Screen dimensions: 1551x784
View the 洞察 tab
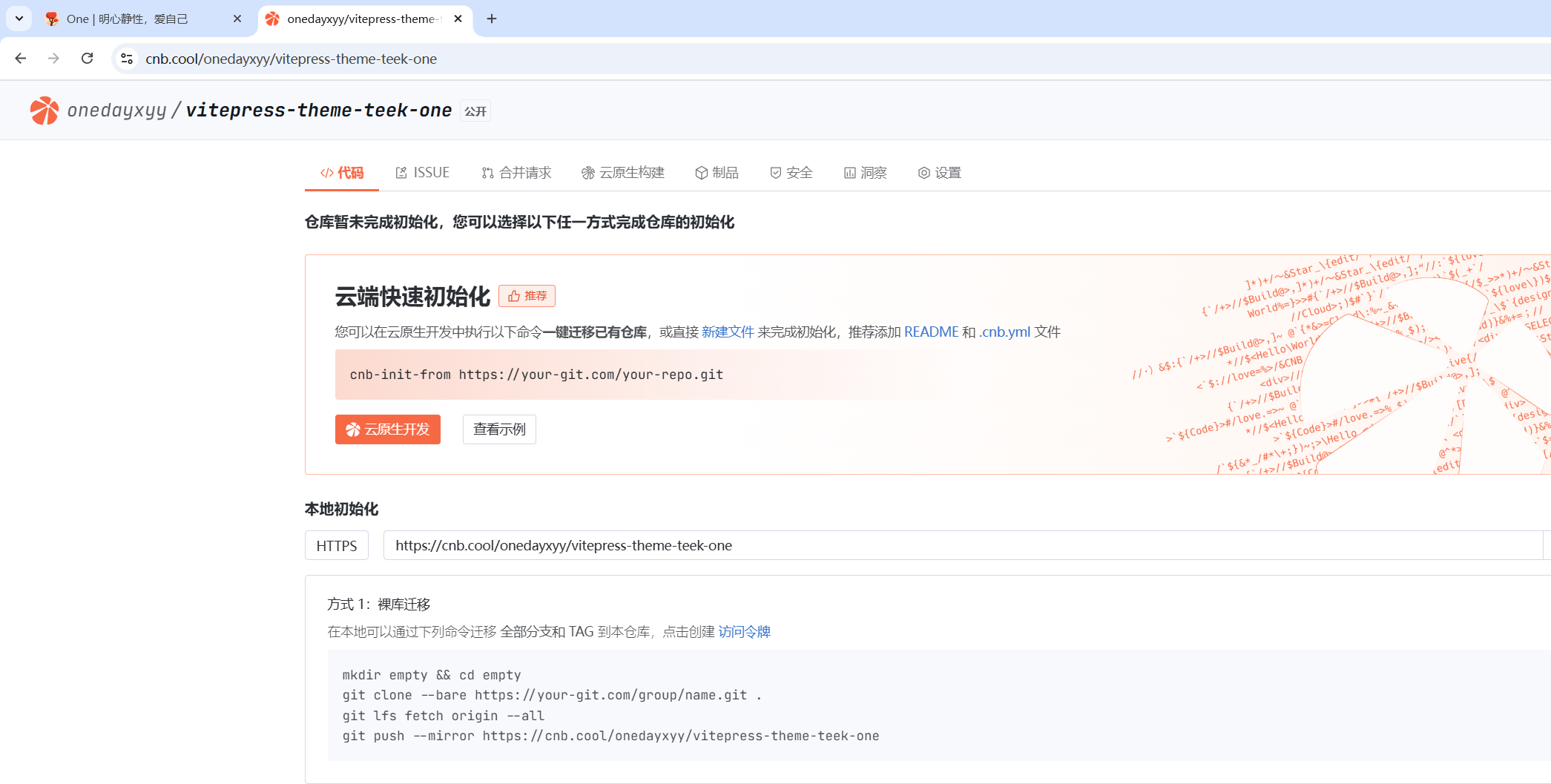(x=865, y=173)
